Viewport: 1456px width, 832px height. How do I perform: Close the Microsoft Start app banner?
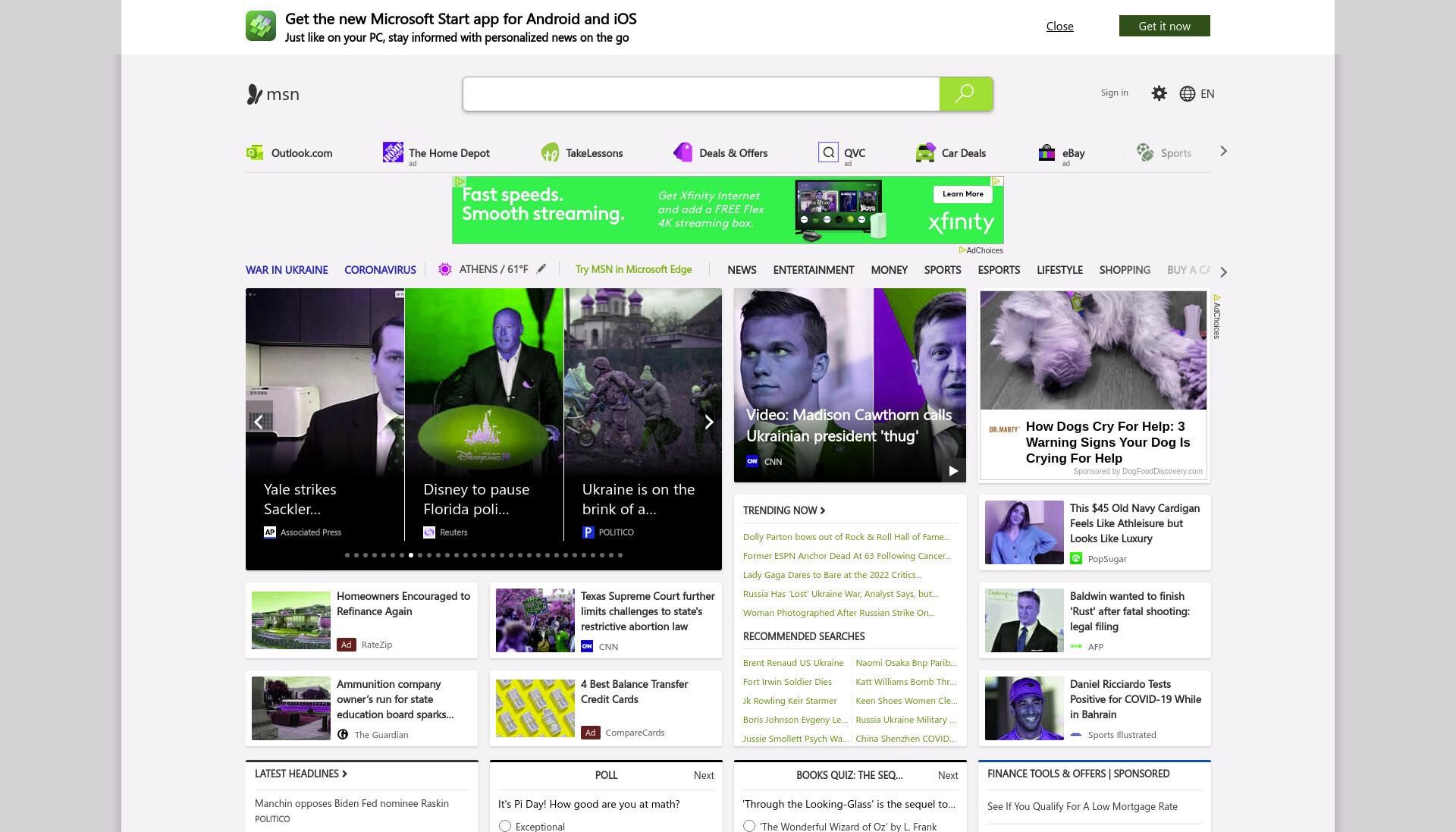(1059, 27)
